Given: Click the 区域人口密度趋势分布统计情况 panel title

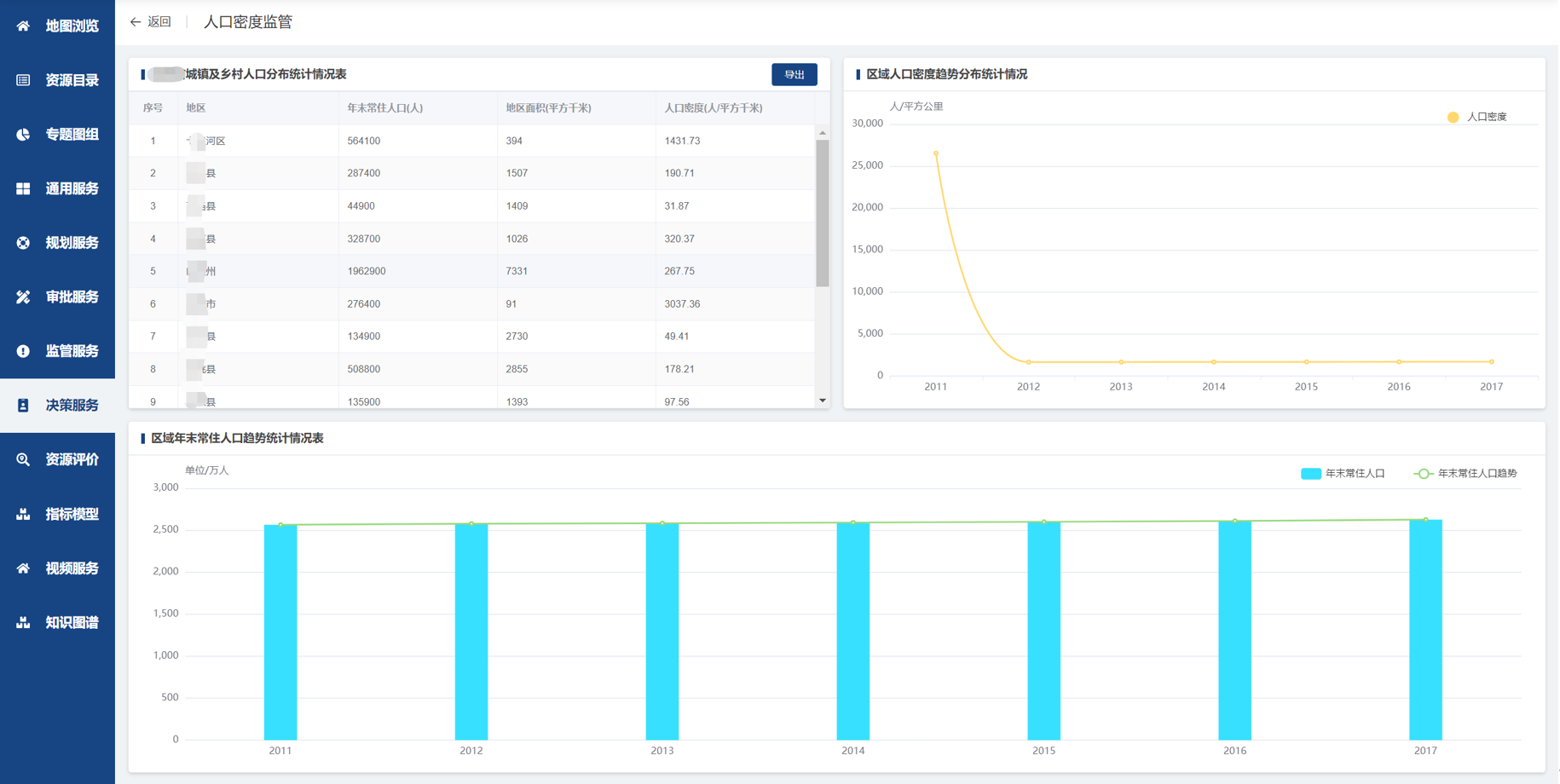Looking at the screenshot, I should tap(946, 74).
